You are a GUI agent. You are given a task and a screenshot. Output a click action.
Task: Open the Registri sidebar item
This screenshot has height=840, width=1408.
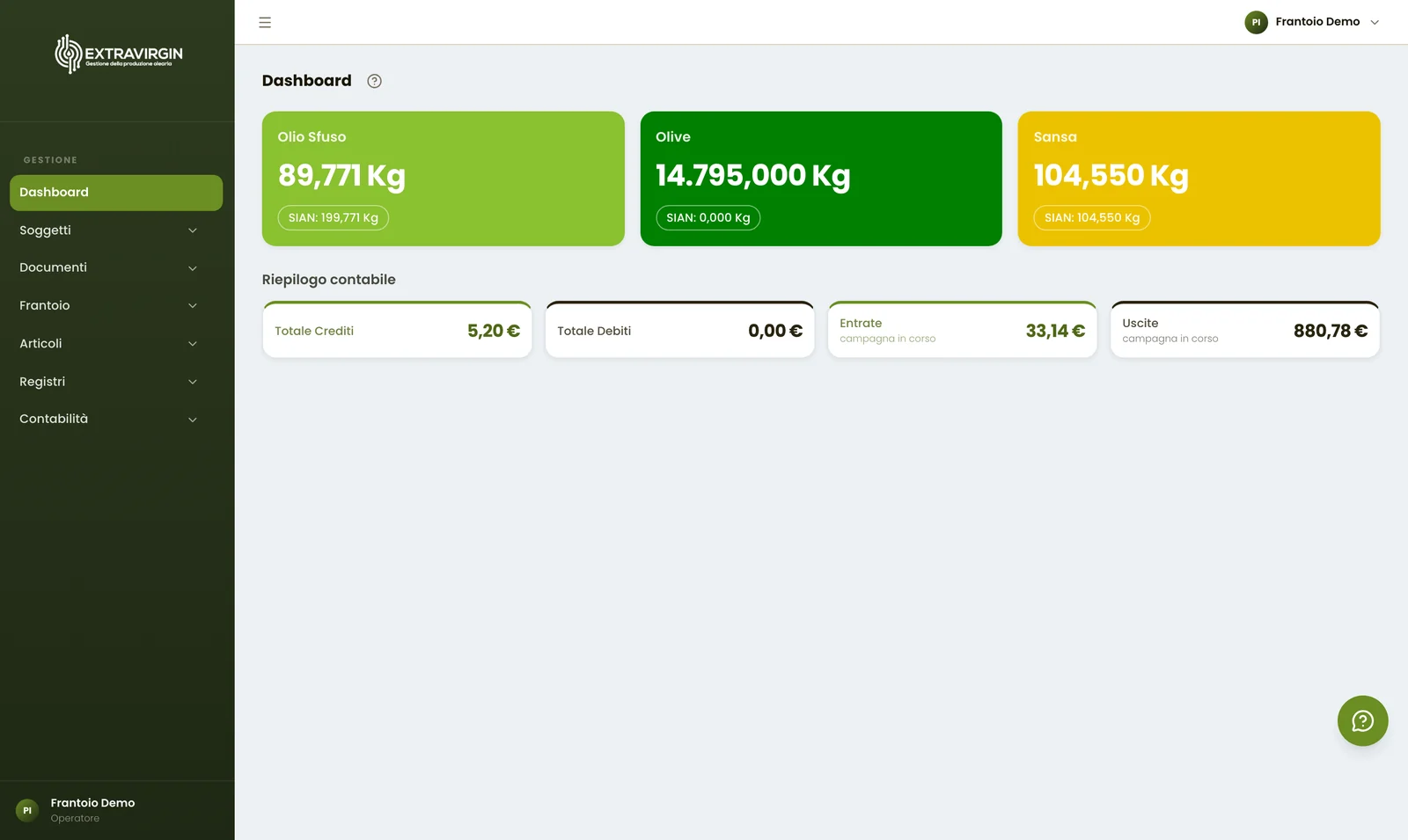coord(116,382)
